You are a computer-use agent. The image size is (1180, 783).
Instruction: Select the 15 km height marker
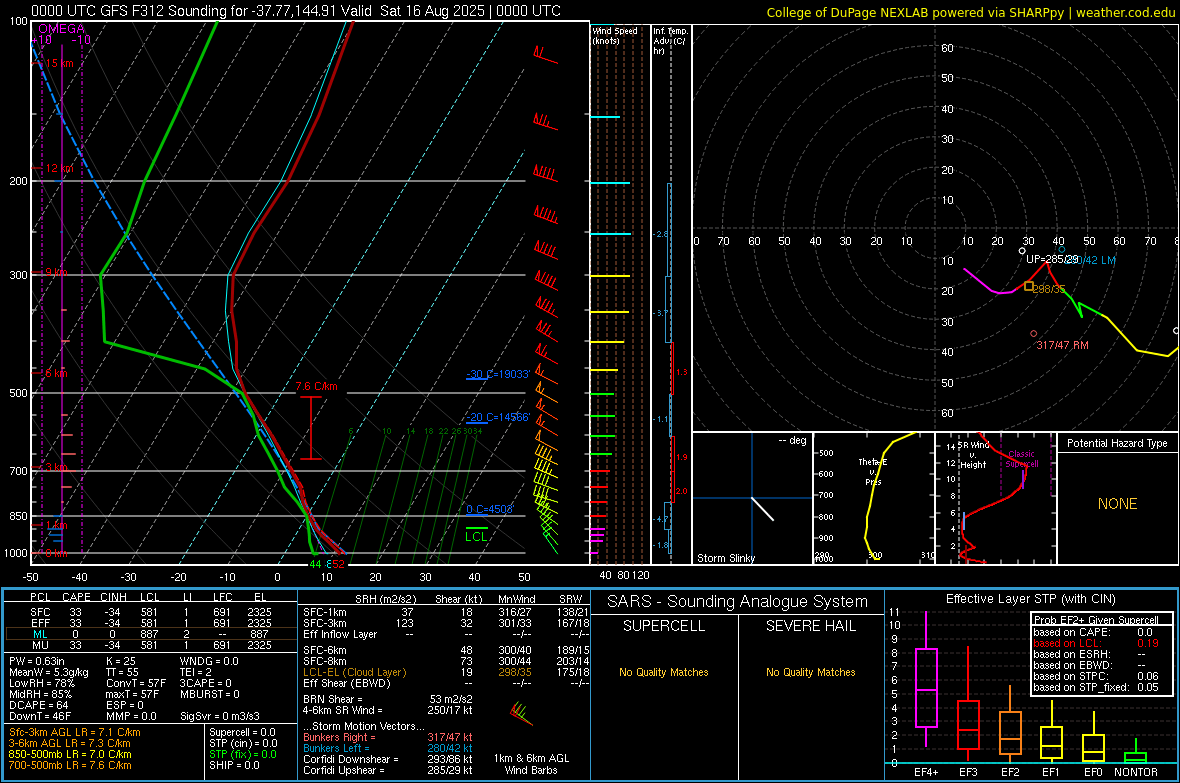tap(57, 63)
